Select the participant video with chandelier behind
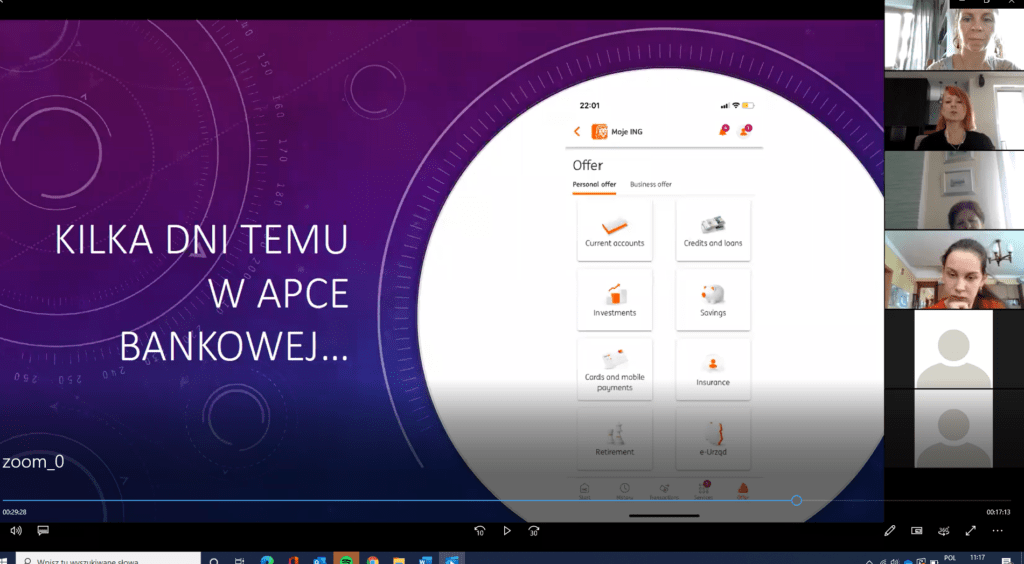Screen dimensions: 1024x564 [x=954, y=270]
